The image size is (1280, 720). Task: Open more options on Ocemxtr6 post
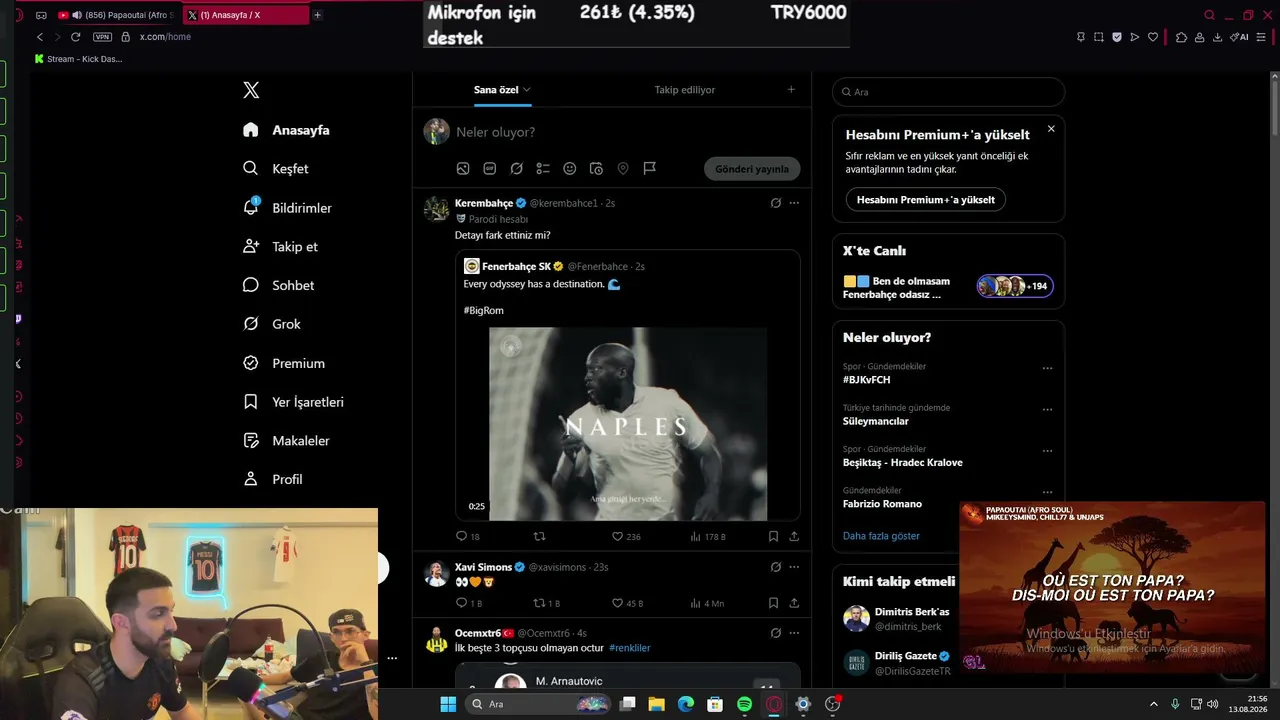[x=794, y=633]
